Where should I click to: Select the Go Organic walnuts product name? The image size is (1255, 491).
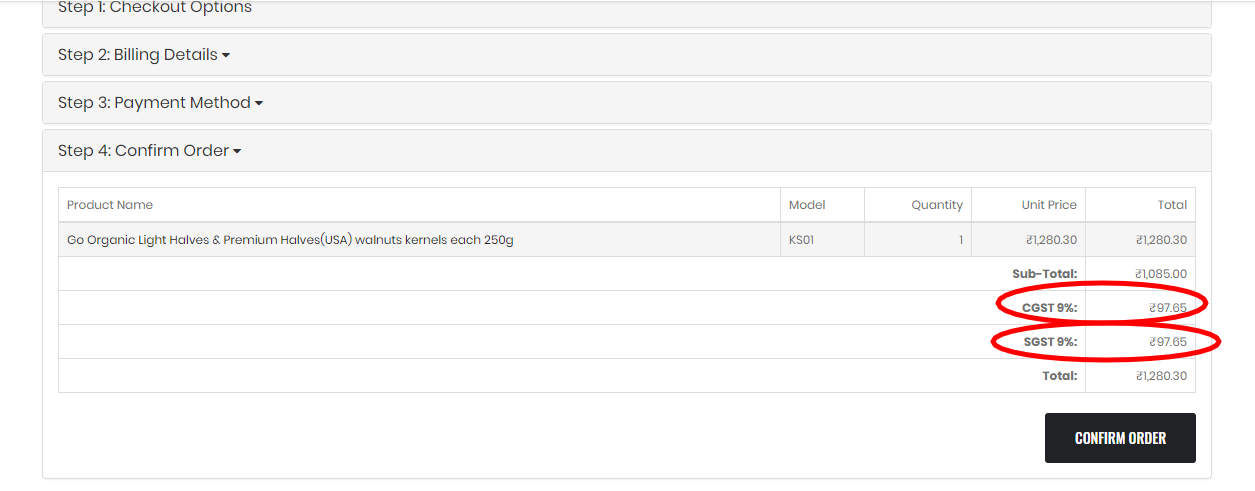(290, 240)
